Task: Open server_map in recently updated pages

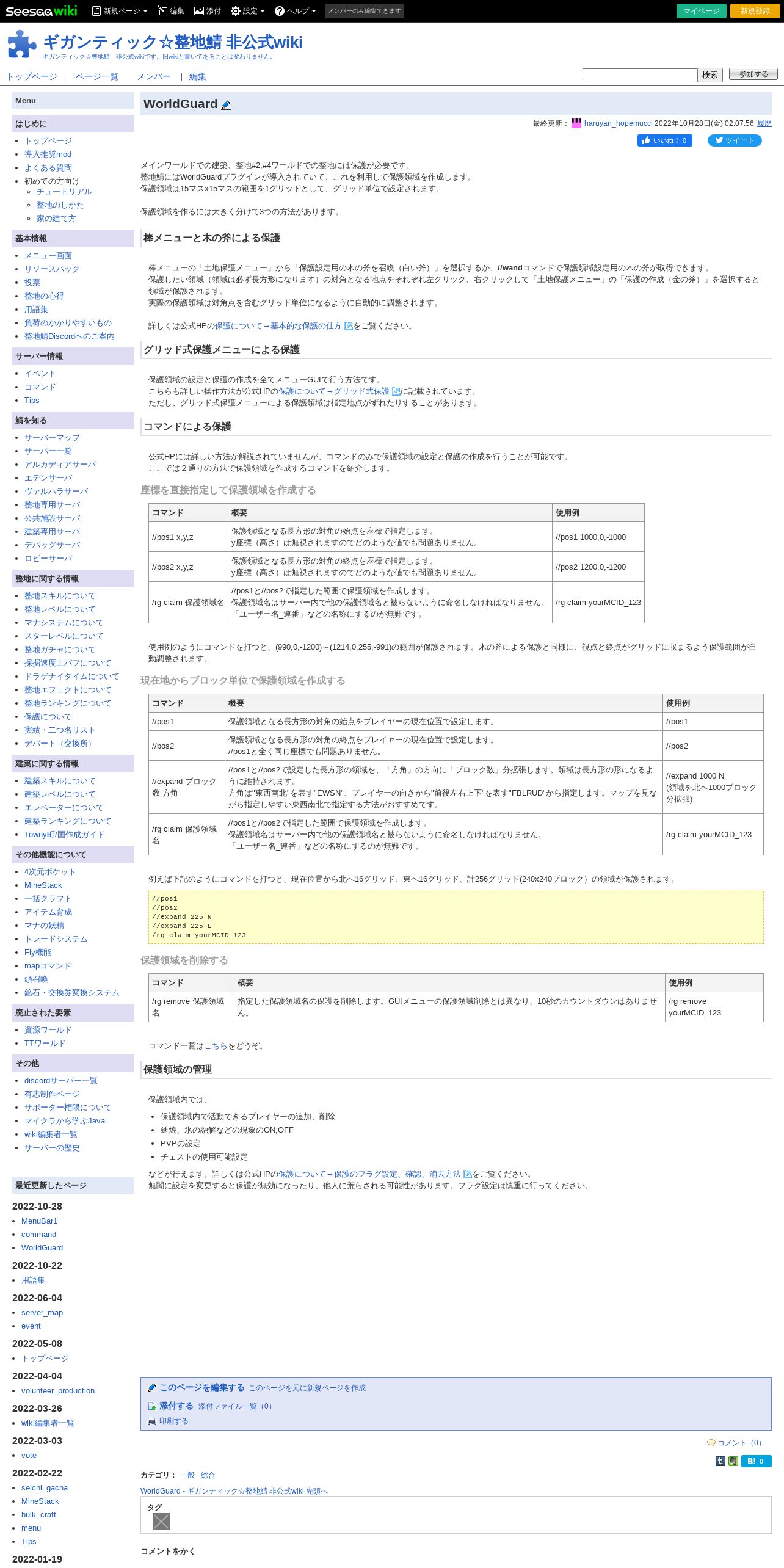Action: 42,1313
